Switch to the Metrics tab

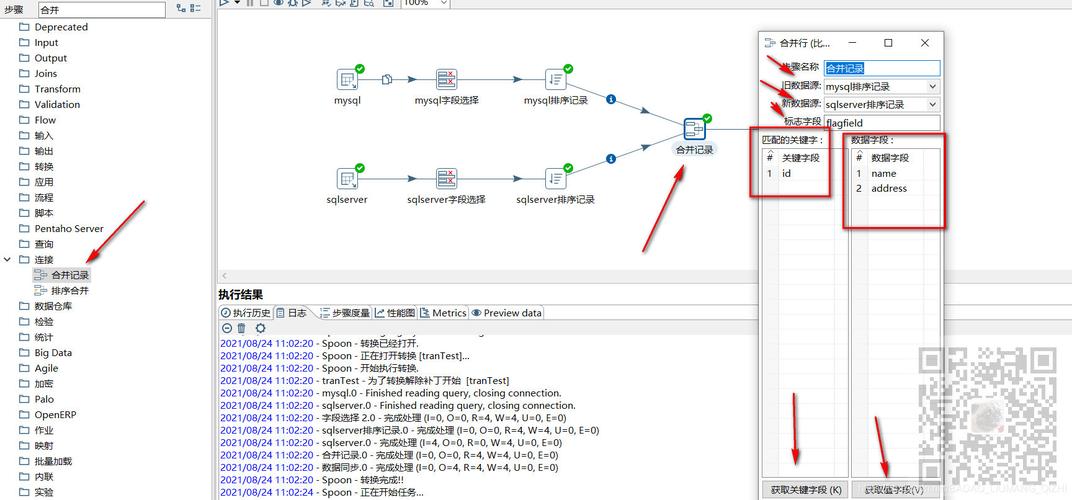click(442, 313)
